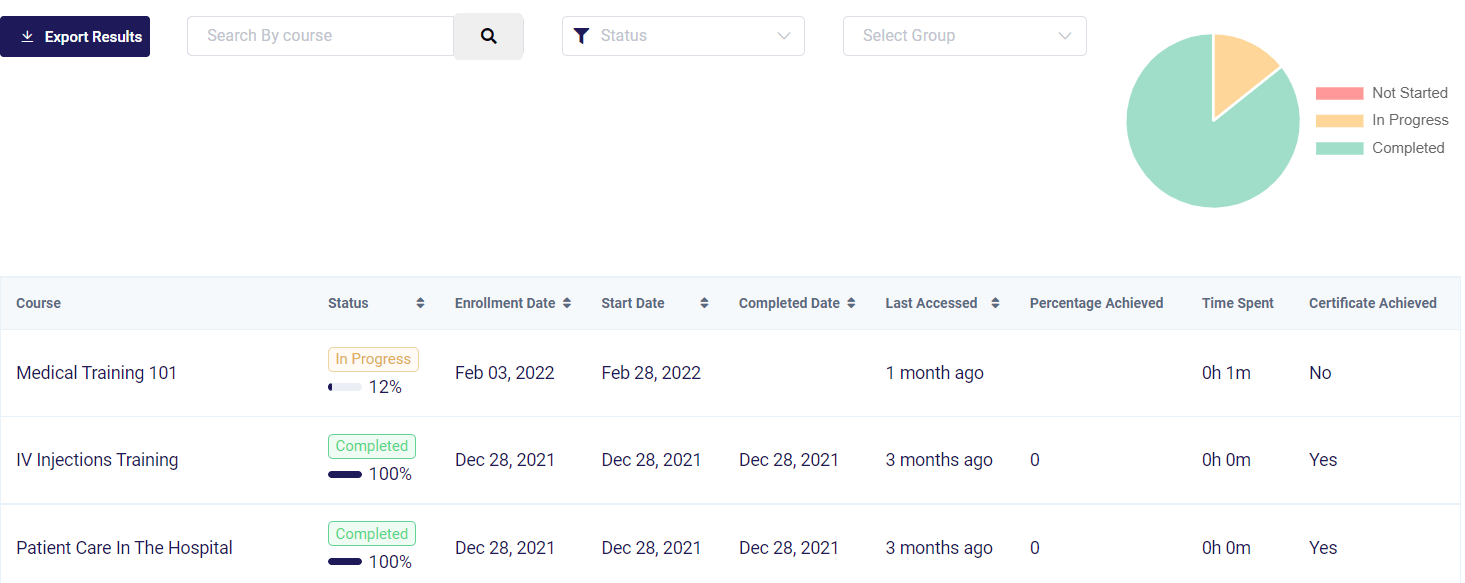
Task: Click the sort arrows beside Status column
Action: 421,303
